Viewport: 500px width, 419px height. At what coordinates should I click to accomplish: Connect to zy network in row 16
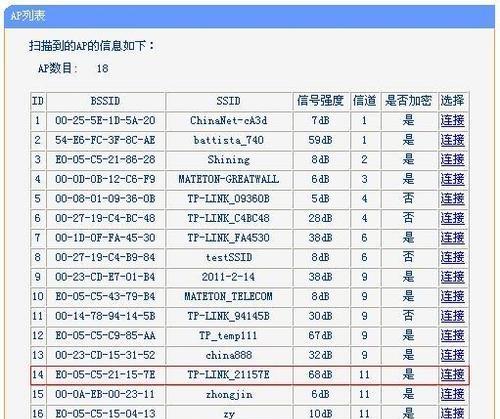coord(452,413)
